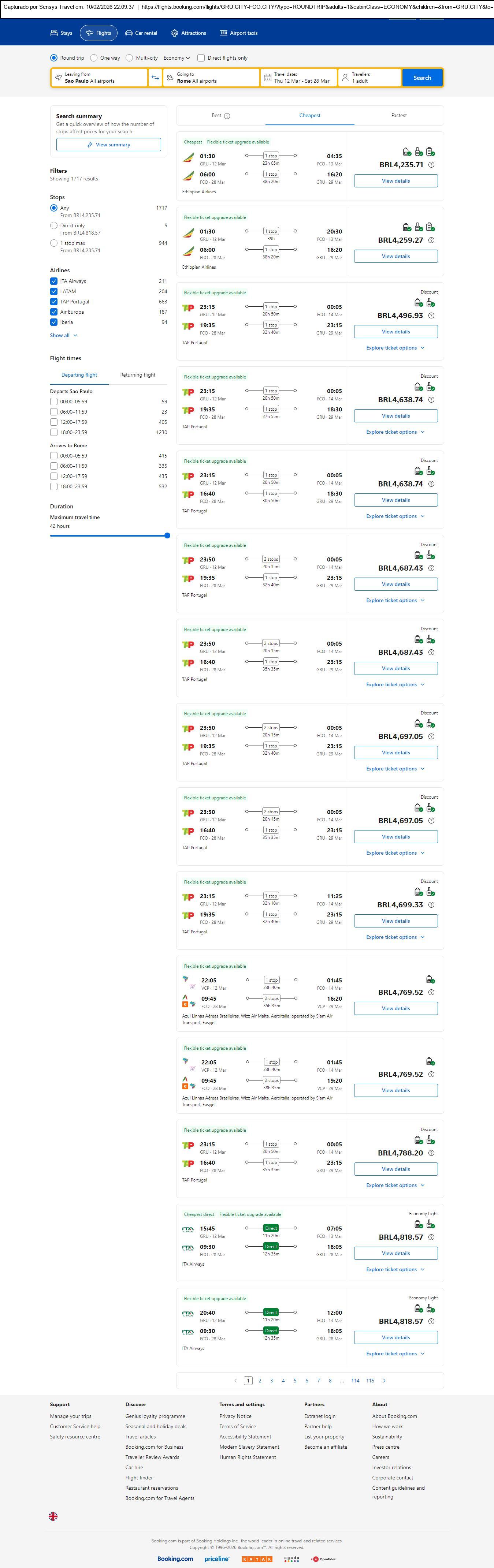
Task: Open the View summary button
Action: pos(108,145)
